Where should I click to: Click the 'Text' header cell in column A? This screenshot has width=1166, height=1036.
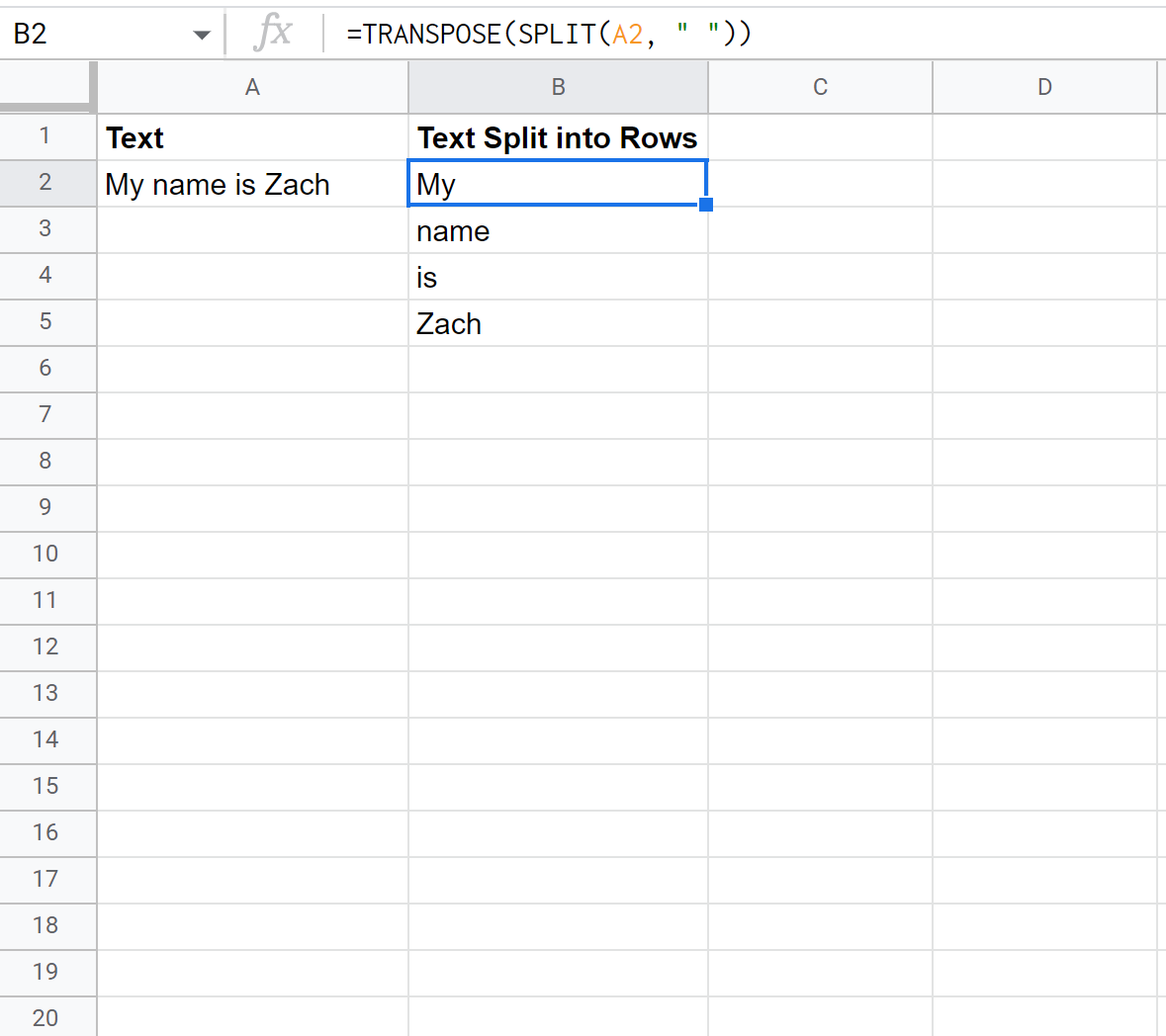tap(252, 137)
